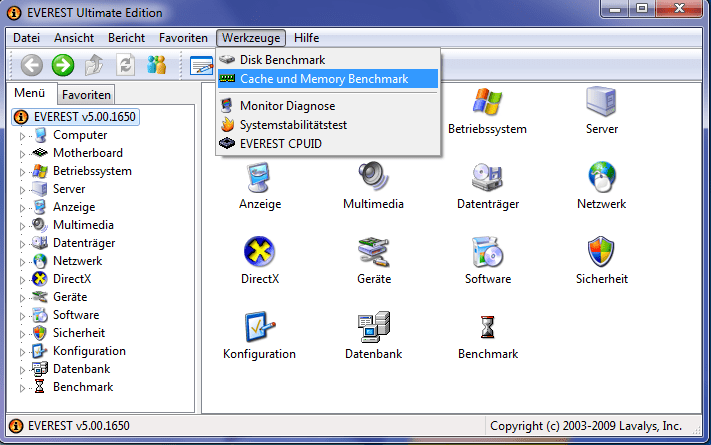The image size is (711, 445).
Task: Open the Hilfe menu
Action: pos(307,38)
